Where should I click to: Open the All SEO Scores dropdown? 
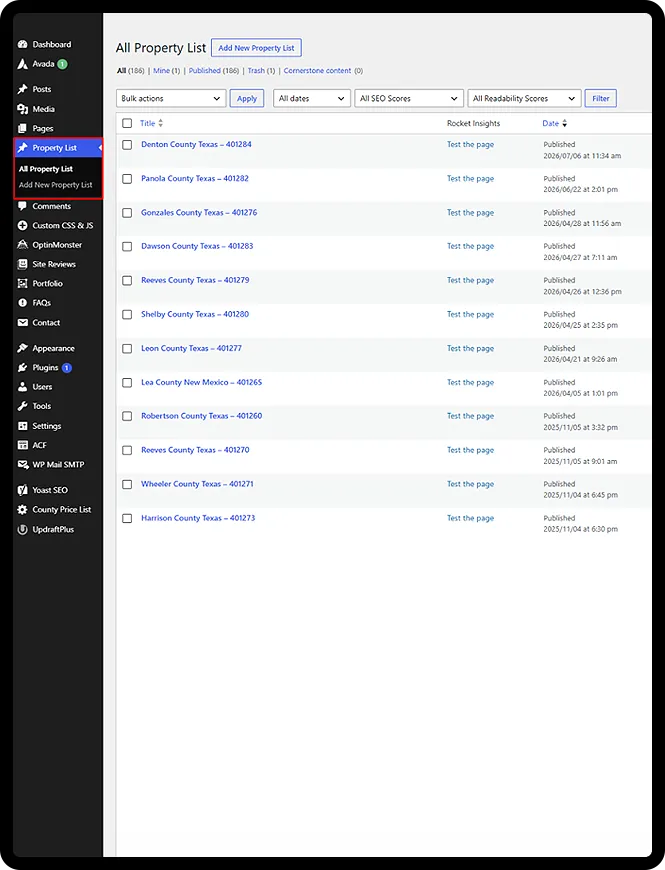[x=409, y=98]
